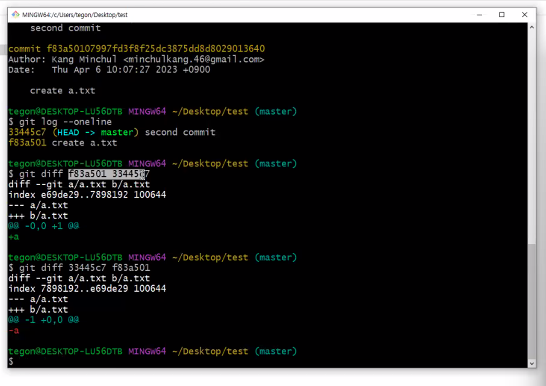Click the Date line Thu Apr 6 10:07:27 2023
The image size is (546, 386).
[x=109, y=70]
